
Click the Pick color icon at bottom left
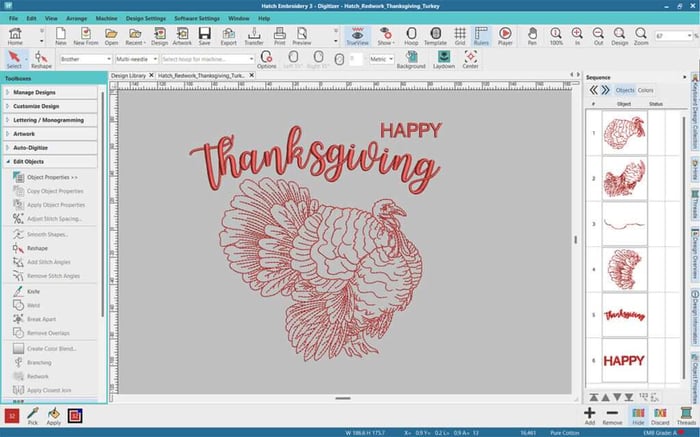(x=32, y=414)
